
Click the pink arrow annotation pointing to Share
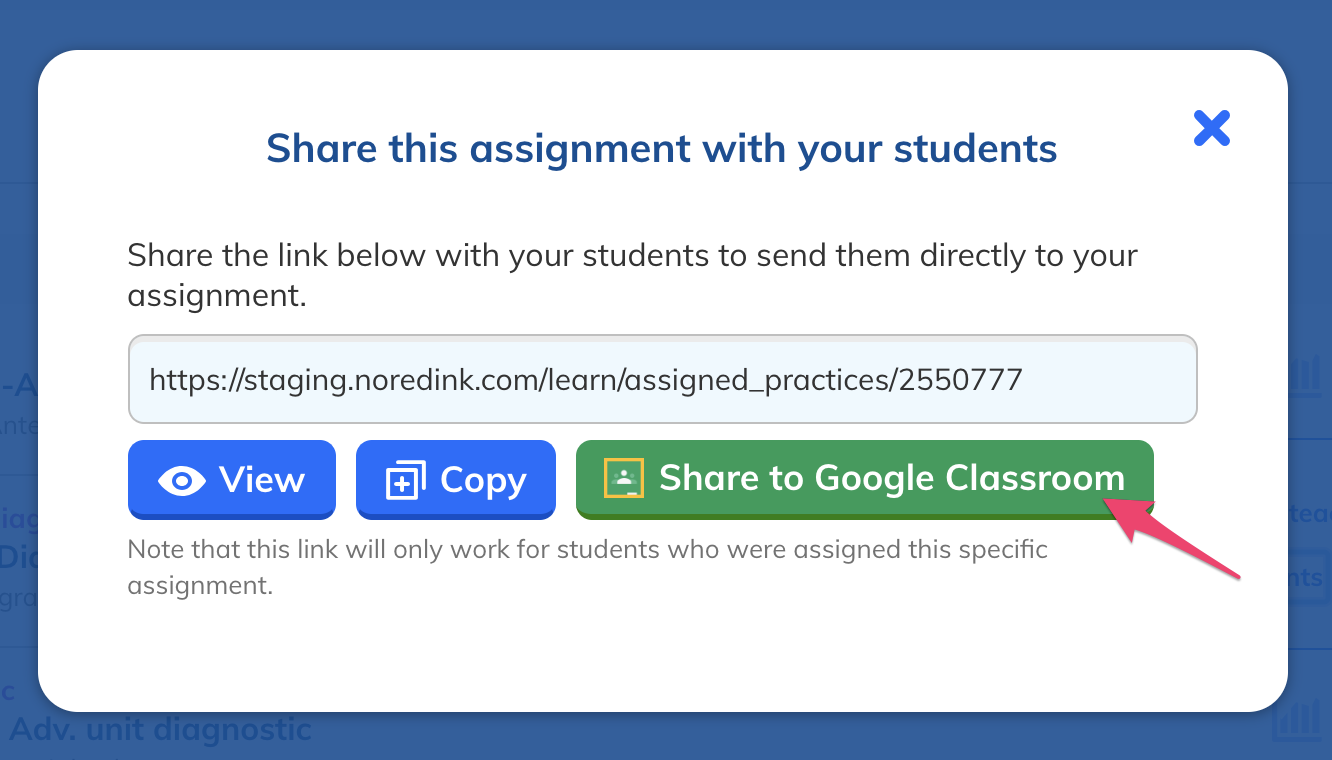click(1172, 535)
